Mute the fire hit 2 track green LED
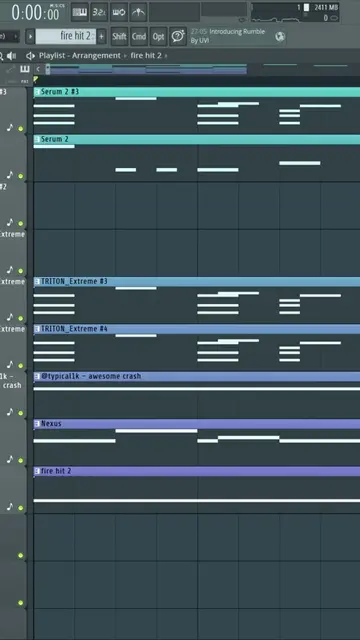 [21, 508]
